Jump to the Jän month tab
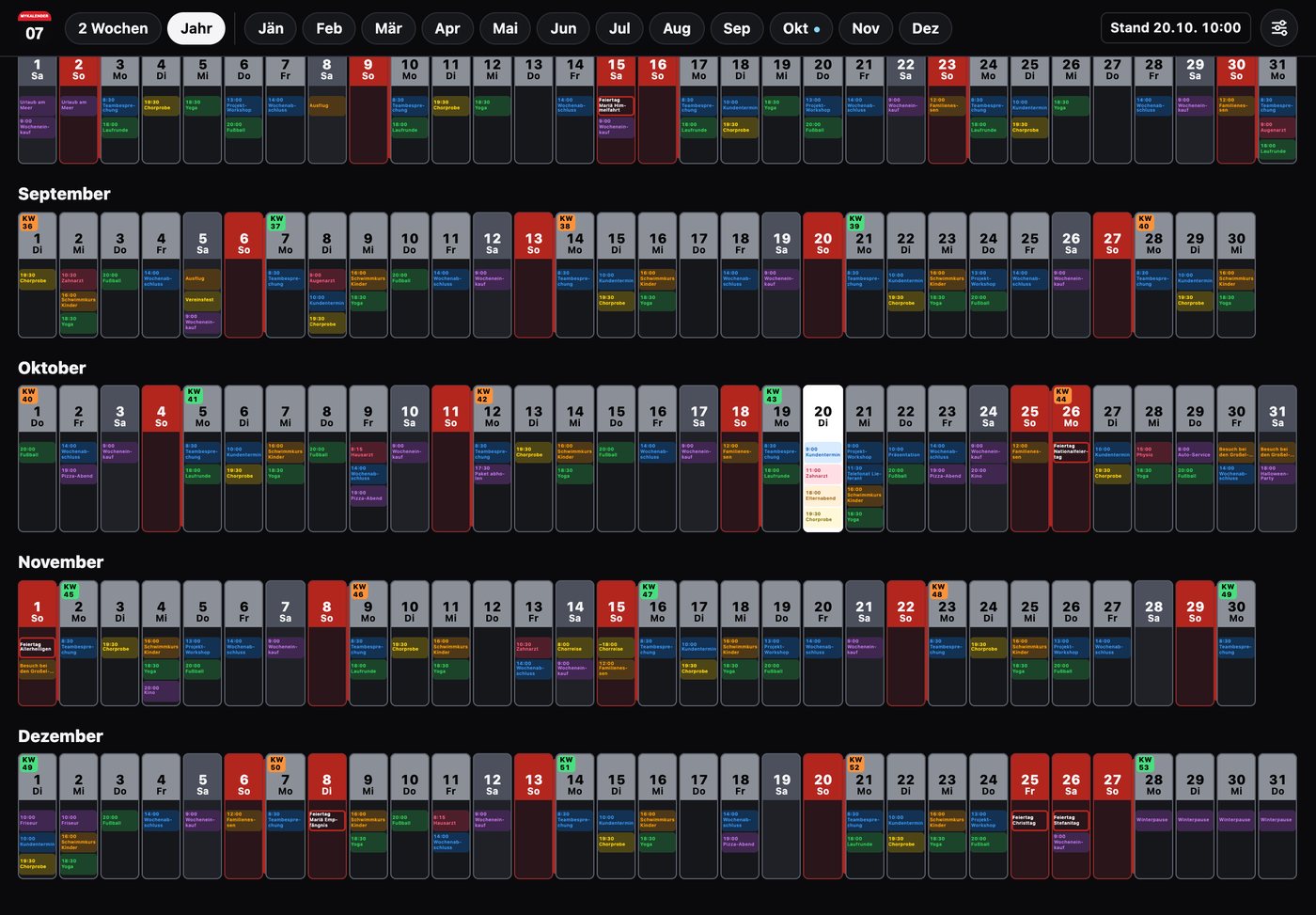This screenshot has width=1316, height=915. (x=271, y=28)
